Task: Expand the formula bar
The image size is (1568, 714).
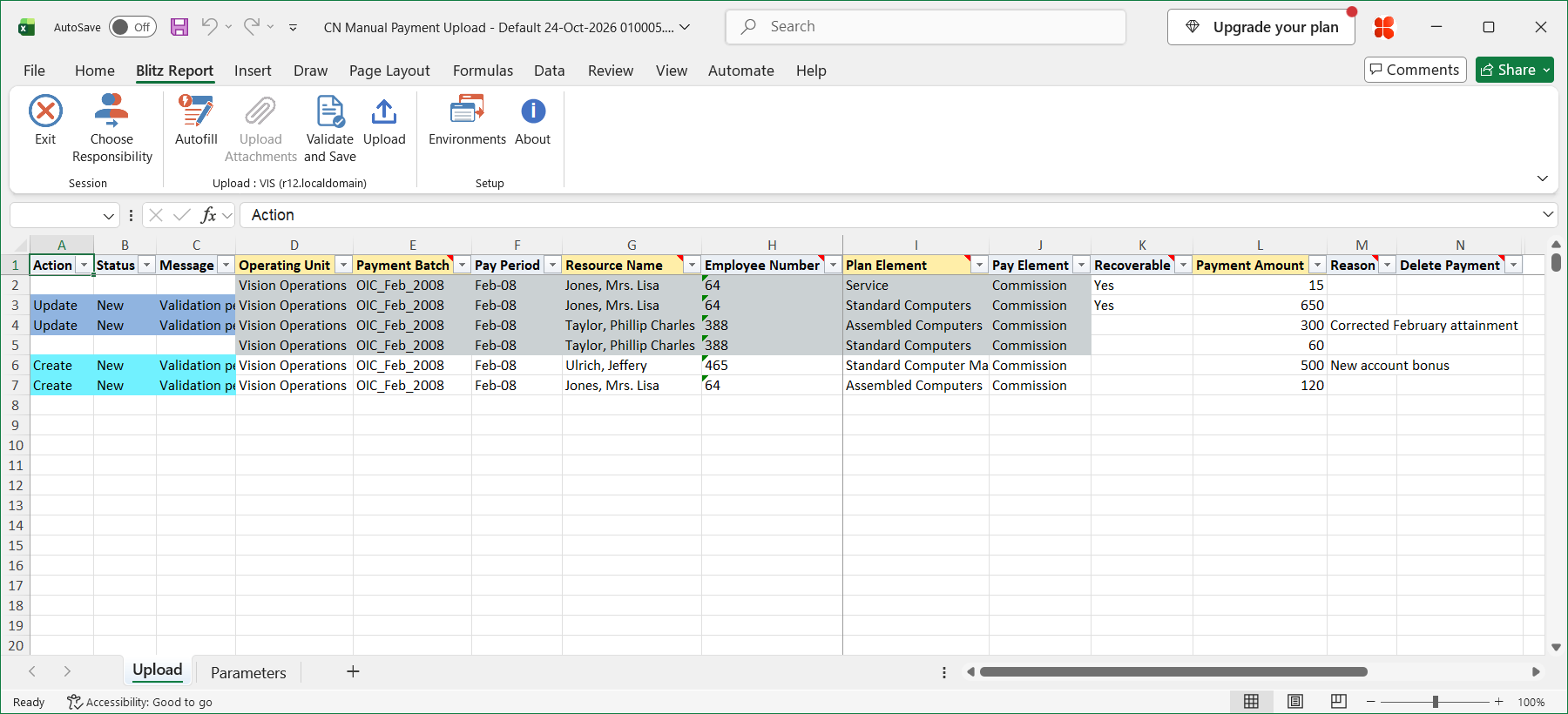Action: [1548, 214]
